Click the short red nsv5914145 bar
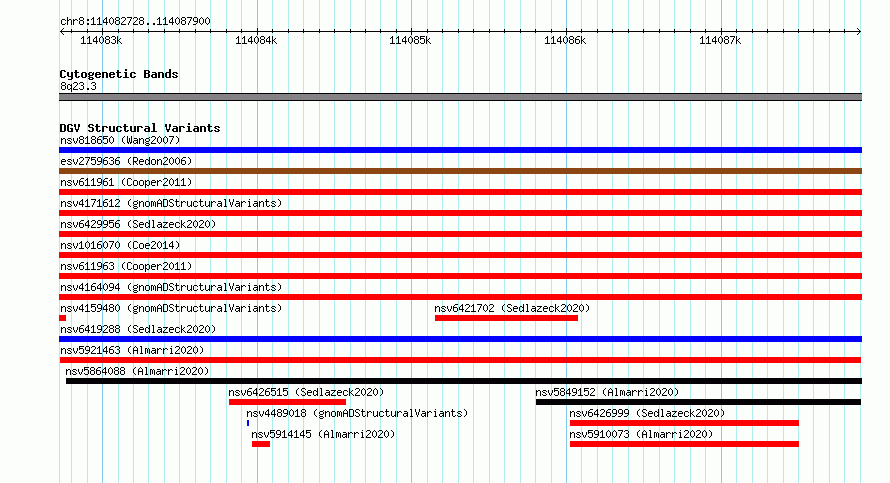890x483 pixels. point(261,444)
